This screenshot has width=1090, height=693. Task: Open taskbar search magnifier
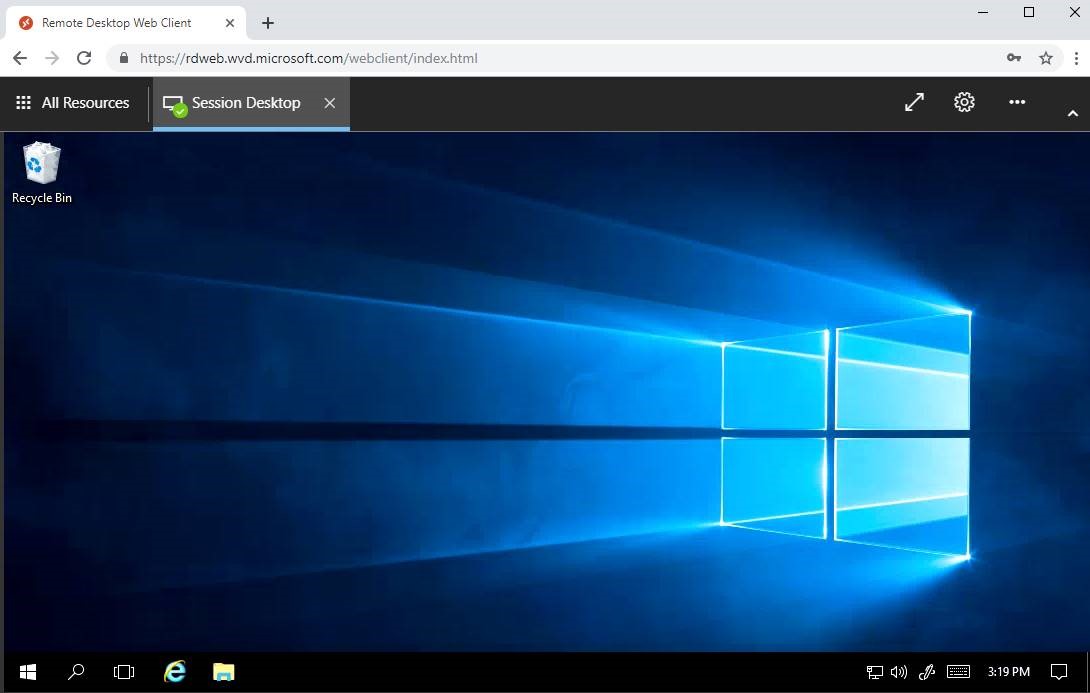(x=76, y=671)
